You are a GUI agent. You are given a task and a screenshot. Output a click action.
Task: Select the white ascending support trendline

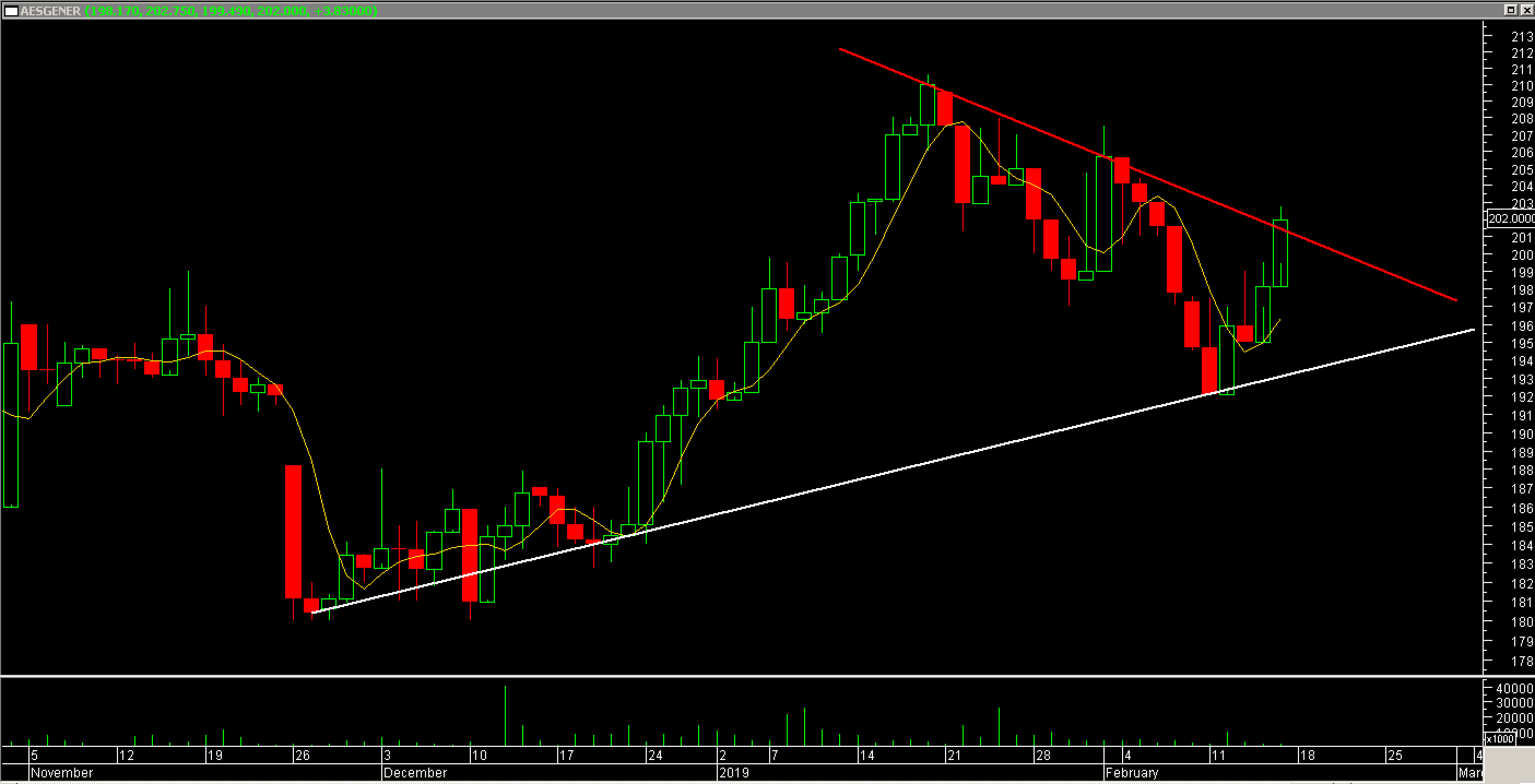coord(894,471)
